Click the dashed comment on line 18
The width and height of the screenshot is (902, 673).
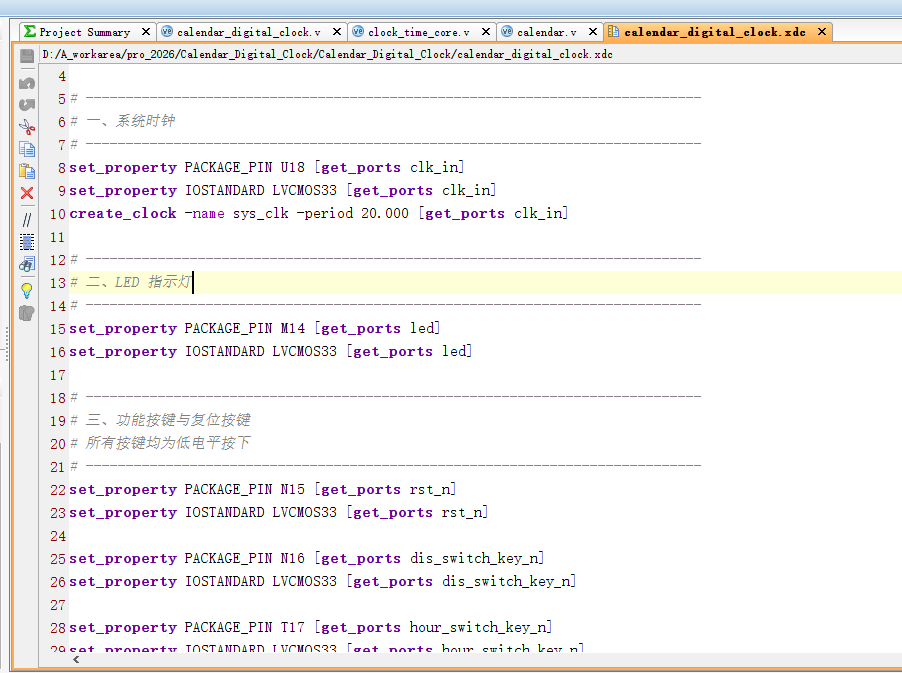click(385, 397)
